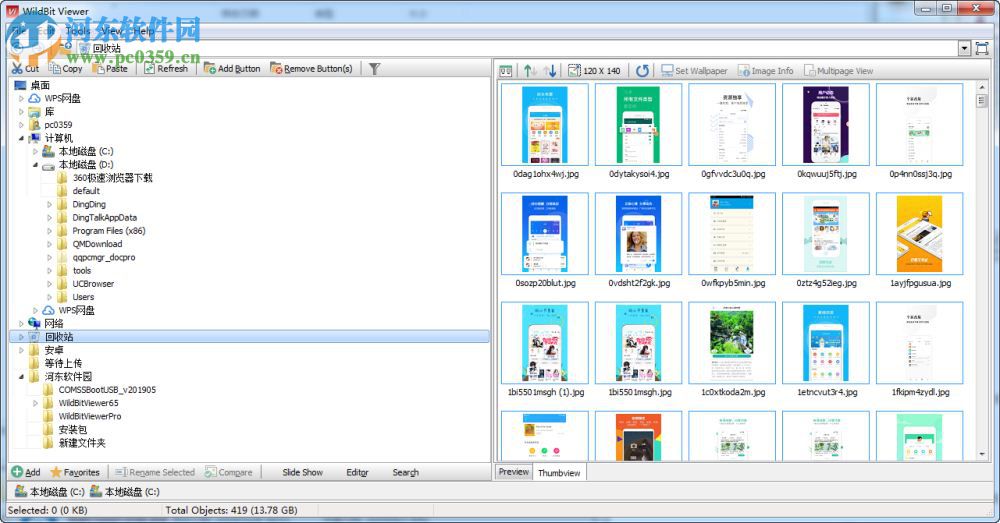
Task: Open the Search tab
Action: point(406,472)
